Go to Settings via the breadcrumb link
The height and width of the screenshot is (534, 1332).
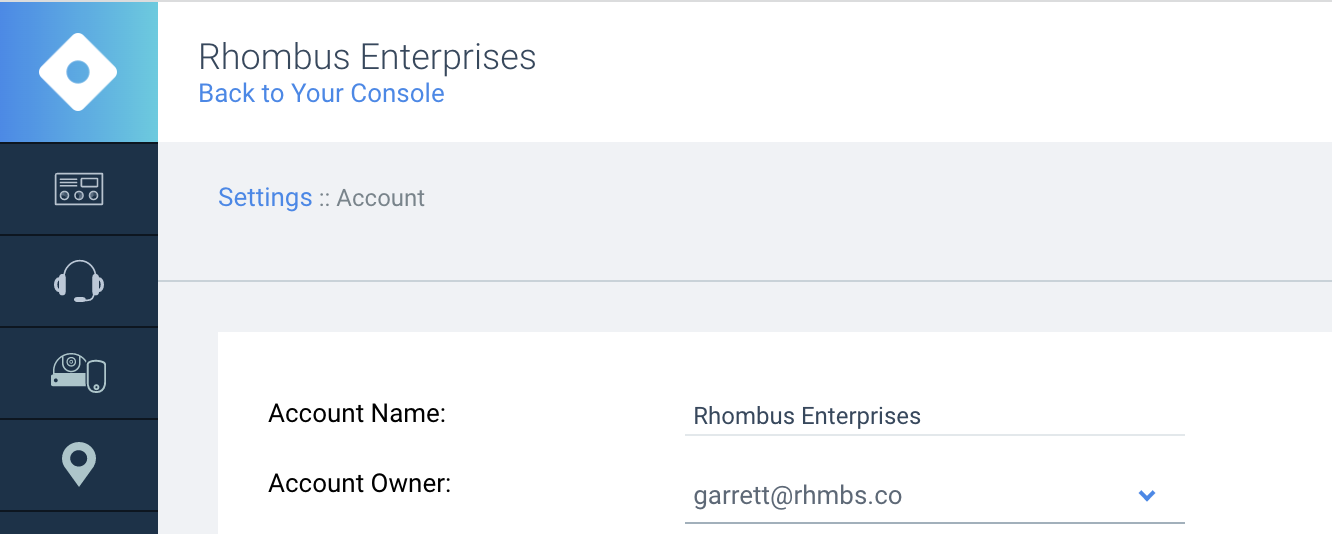click(x=265, y=197)
